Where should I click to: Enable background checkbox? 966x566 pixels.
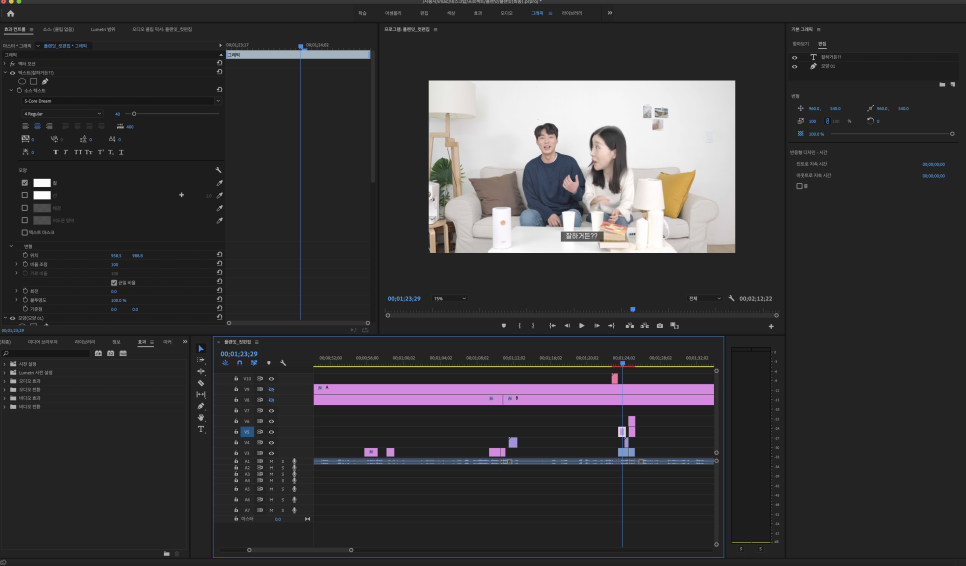25,208
